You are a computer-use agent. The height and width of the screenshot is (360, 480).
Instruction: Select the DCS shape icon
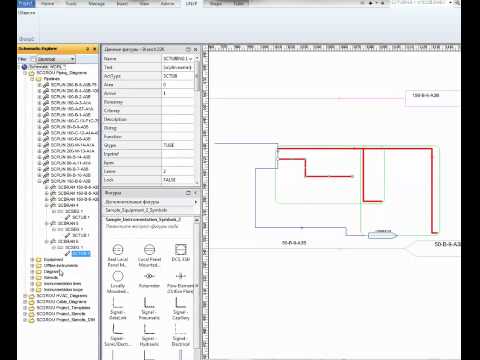coord(181,249)
